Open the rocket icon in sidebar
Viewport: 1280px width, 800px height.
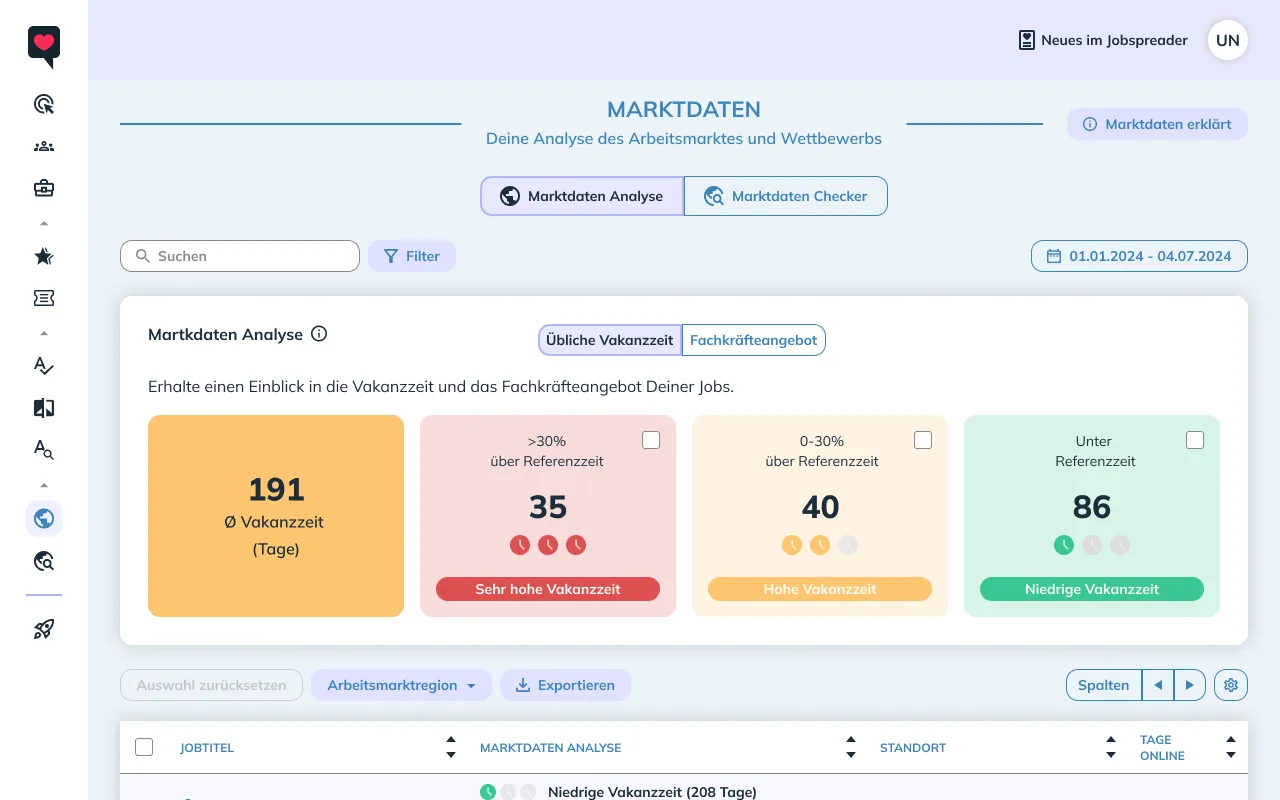pyautogui.click(x=44, y=629)
